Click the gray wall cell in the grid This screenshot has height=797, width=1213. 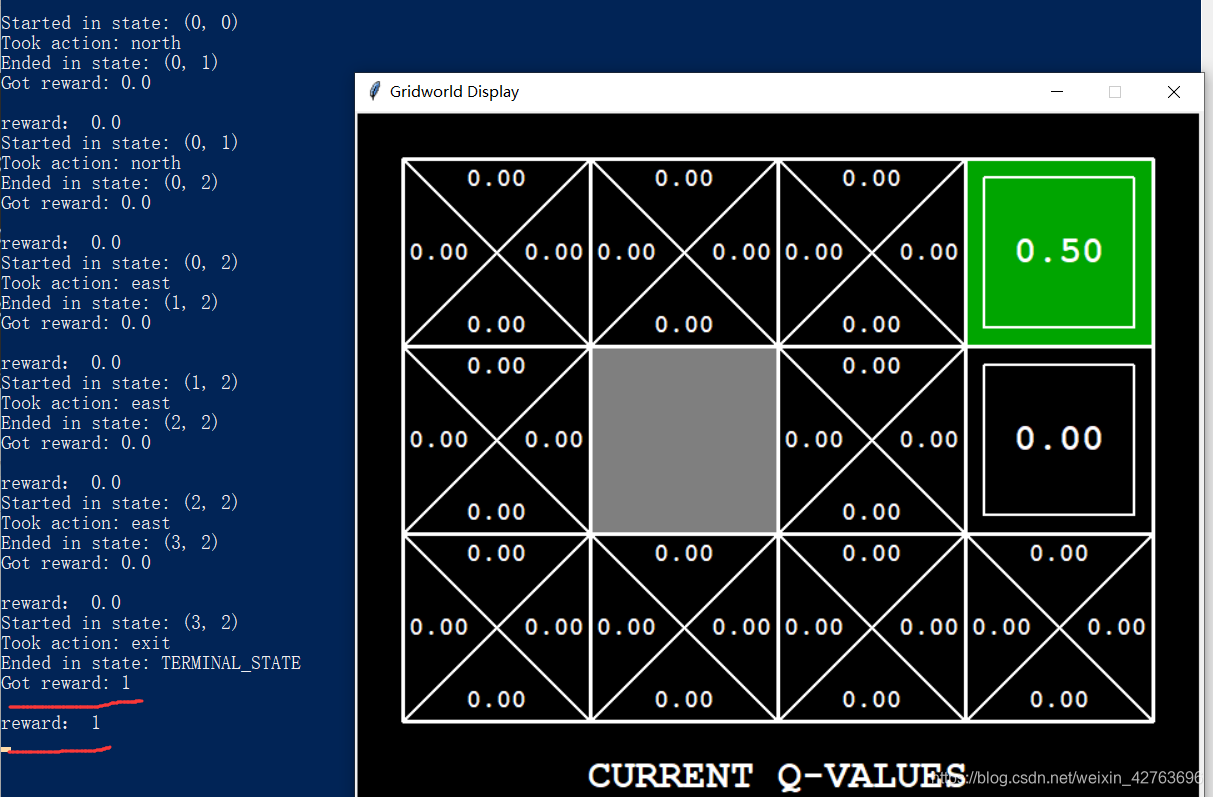[x=685, y=439]
